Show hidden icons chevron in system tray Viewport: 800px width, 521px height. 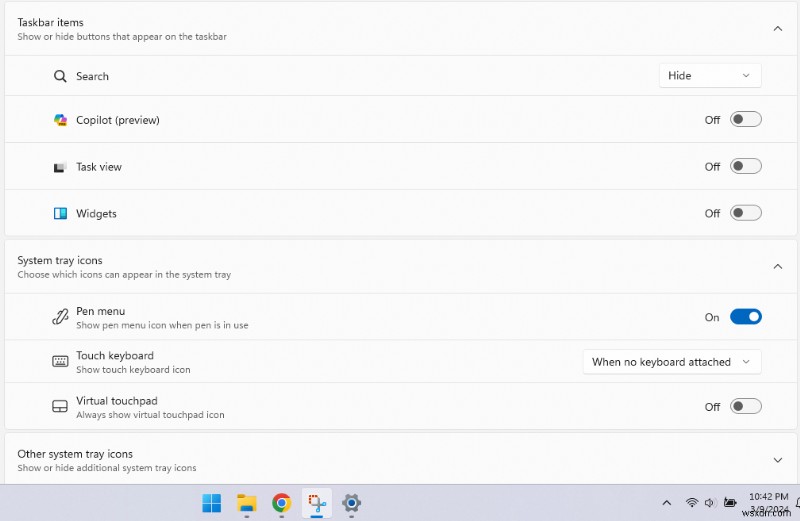pos(666,503)
